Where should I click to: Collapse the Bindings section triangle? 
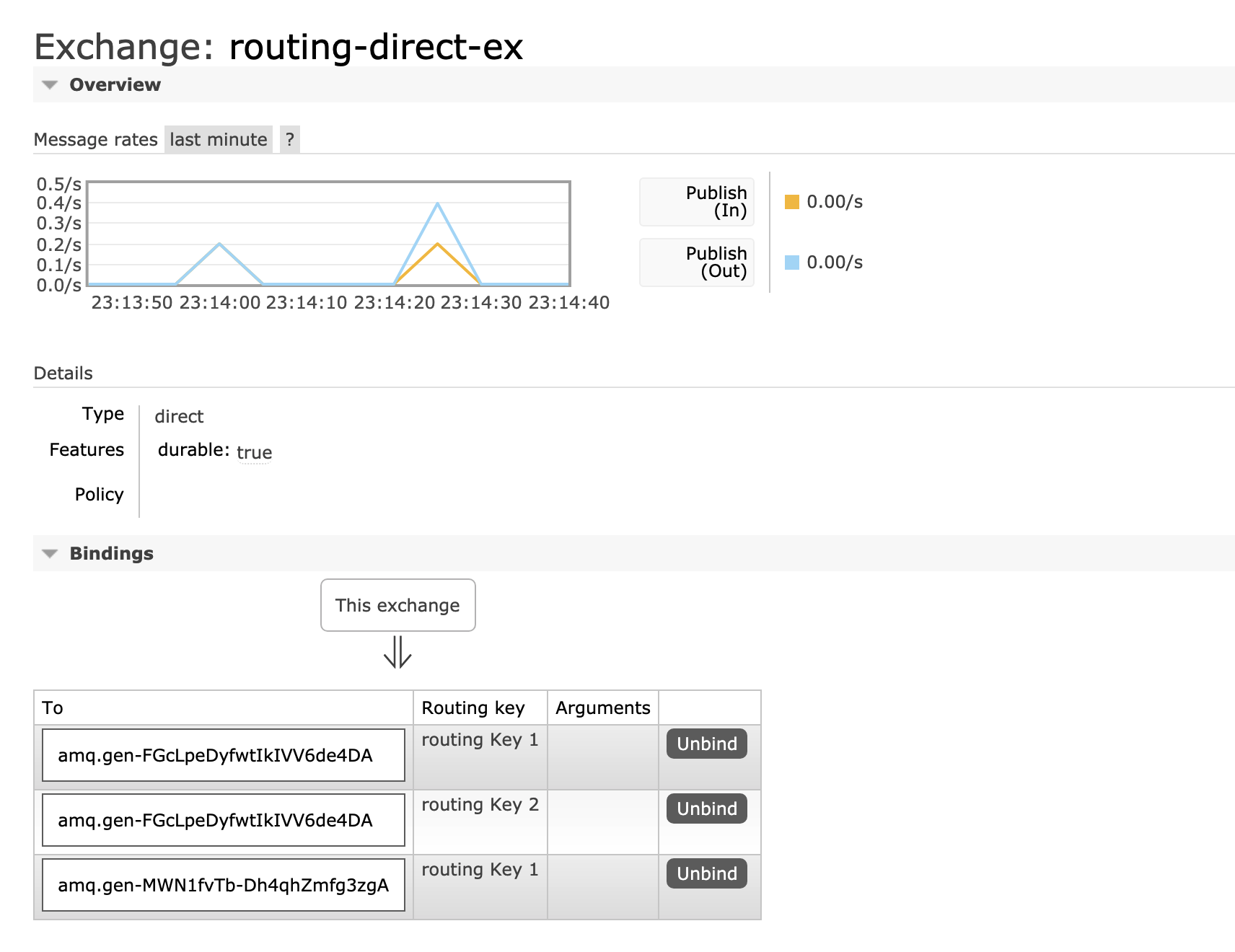pyautogui.click(x=50, y=554)
